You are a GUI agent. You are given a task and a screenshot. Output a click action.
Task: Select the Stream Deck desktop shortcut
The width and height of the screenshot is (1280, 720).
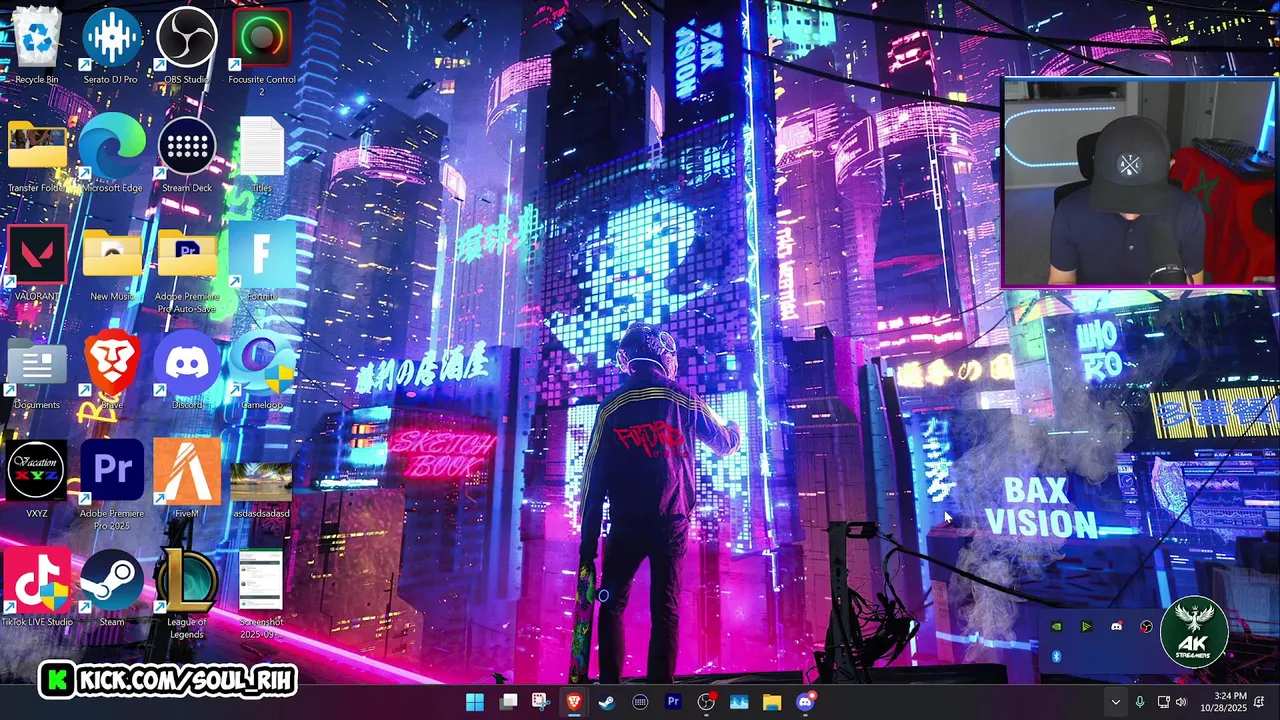pos(187,155)
